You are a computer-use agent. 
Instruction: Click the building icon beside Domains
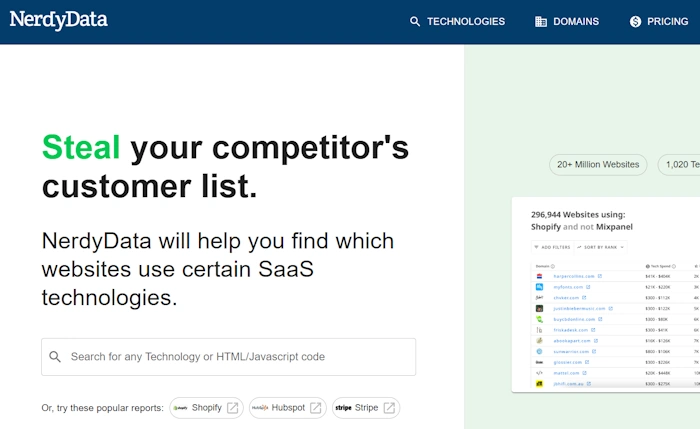coord(541,21)
